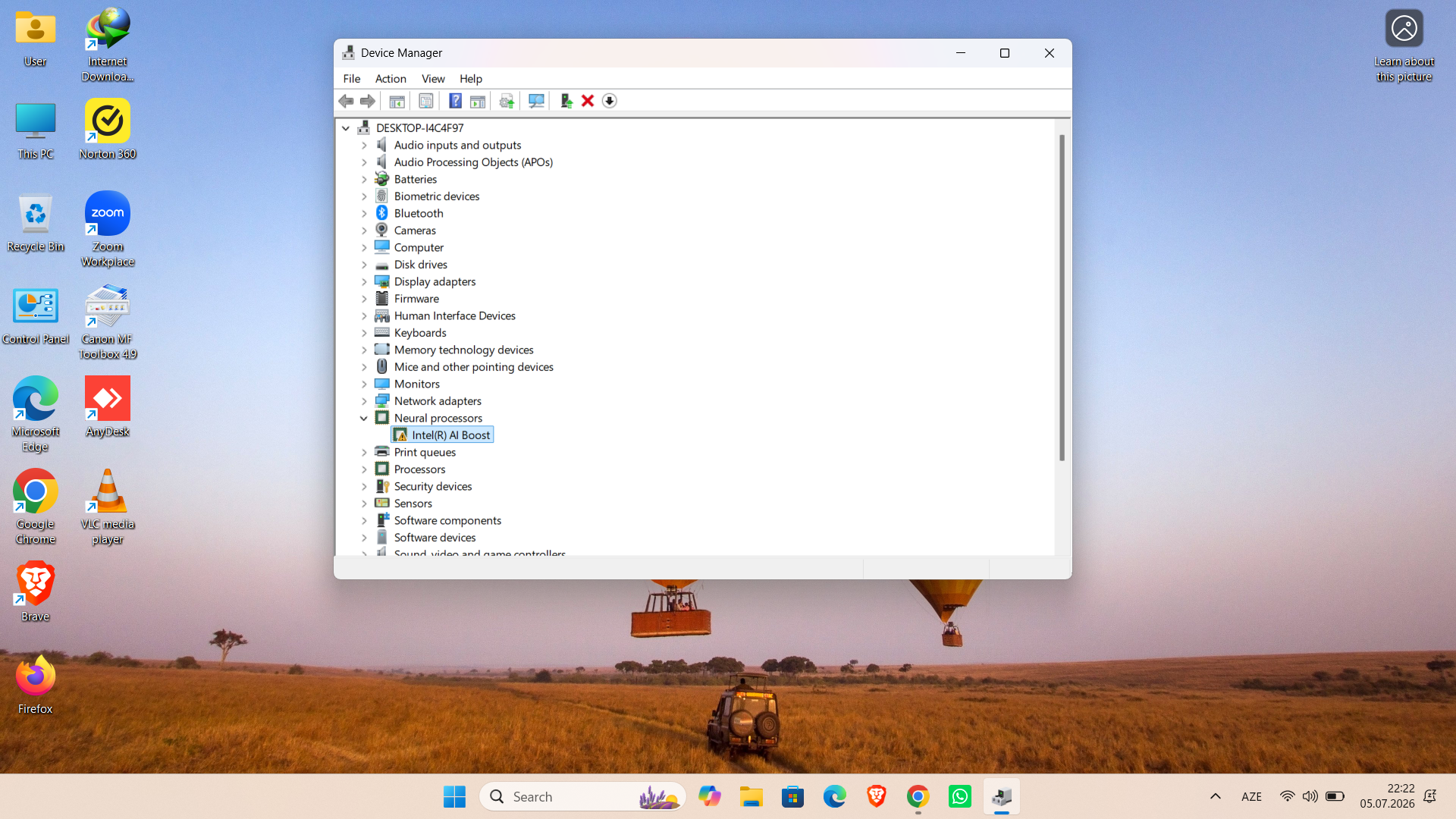Click the Help question-mark toolbar icon
The height and width of the screenshot is (819, 1456).
(455, 101)
